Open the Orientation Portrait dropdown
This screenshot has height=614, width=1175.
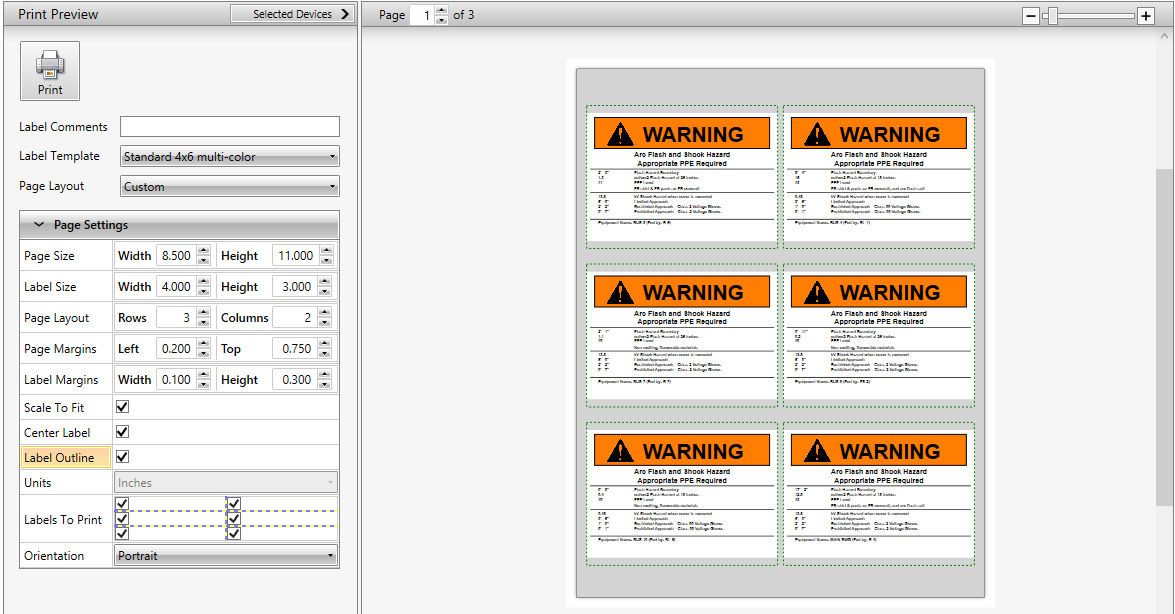pyautogui.click(x=226, y=556)
